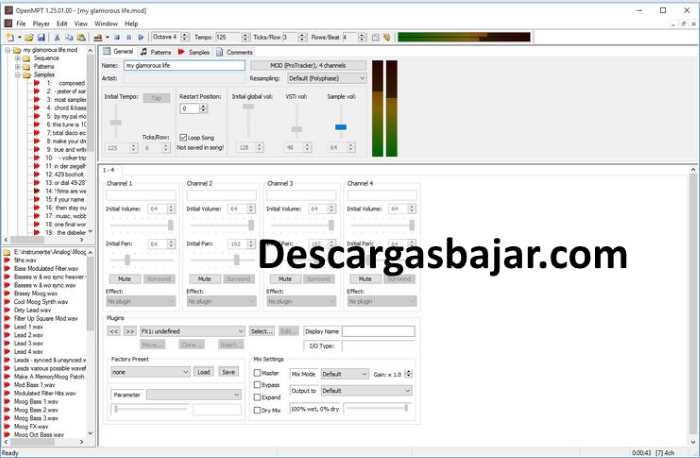
Task: Click the music note Patterns icon
Action: (x=144, y=52)
